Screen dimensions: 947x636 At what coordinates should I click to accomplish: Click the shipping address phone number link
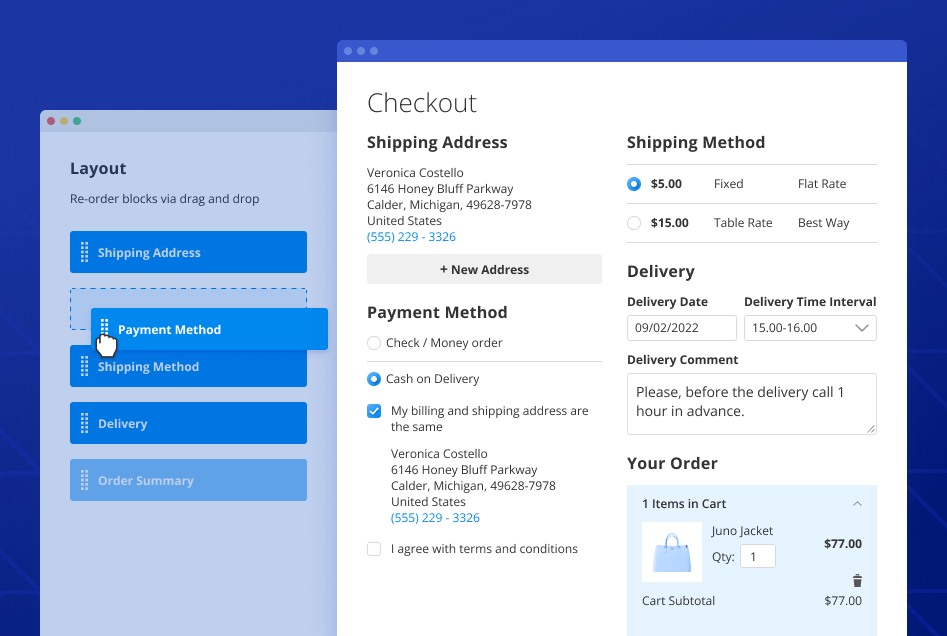[411, 237]
